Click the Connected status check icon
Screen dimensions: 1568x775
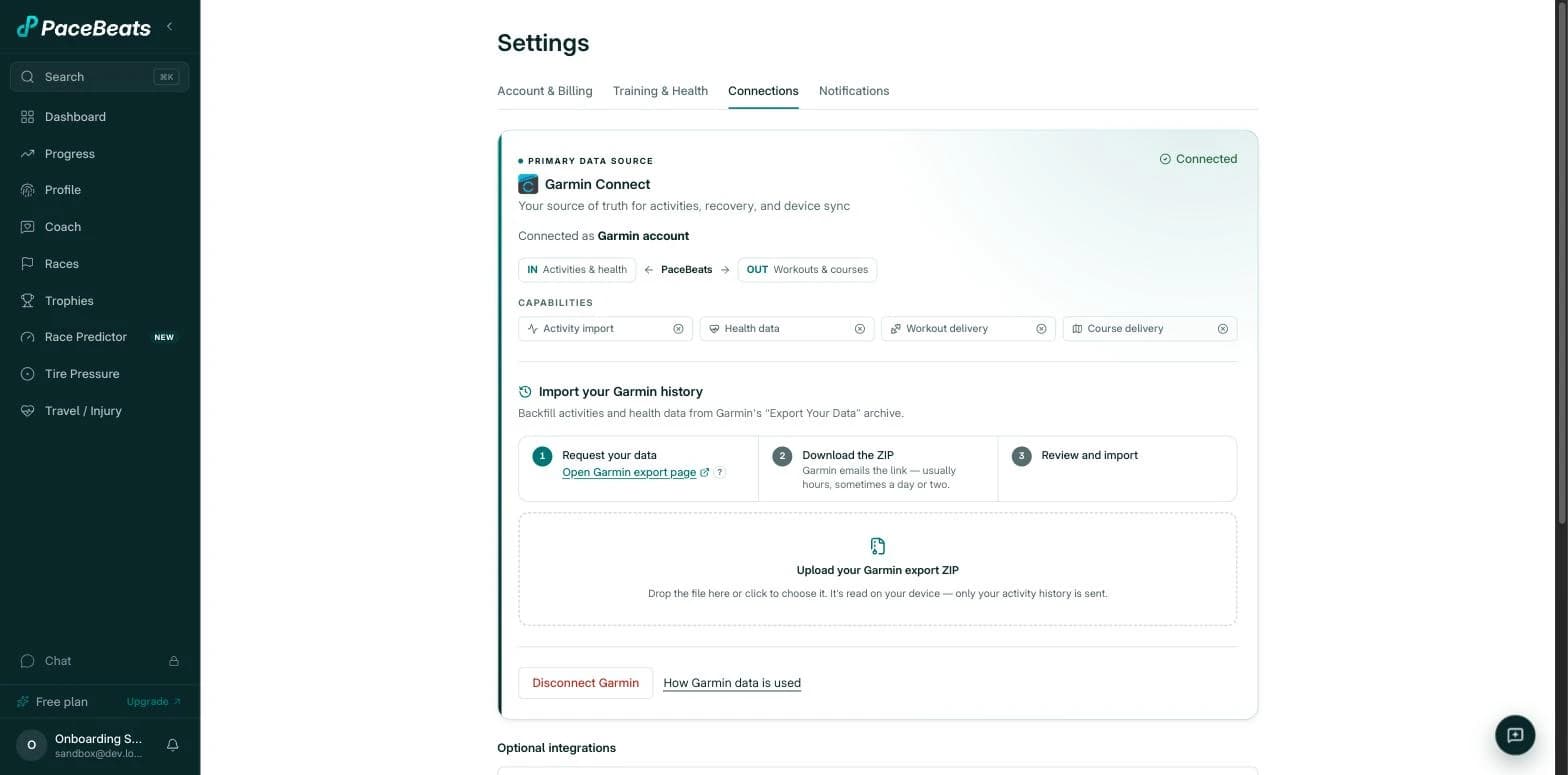pos(1165,159)
